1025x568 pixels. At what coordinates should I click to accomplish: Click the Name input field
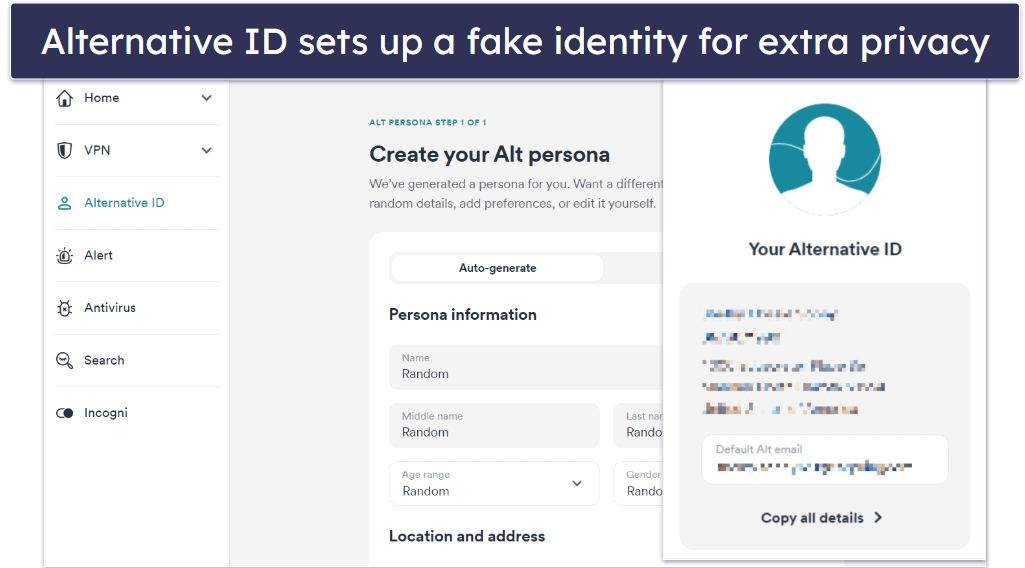point(525,367)
